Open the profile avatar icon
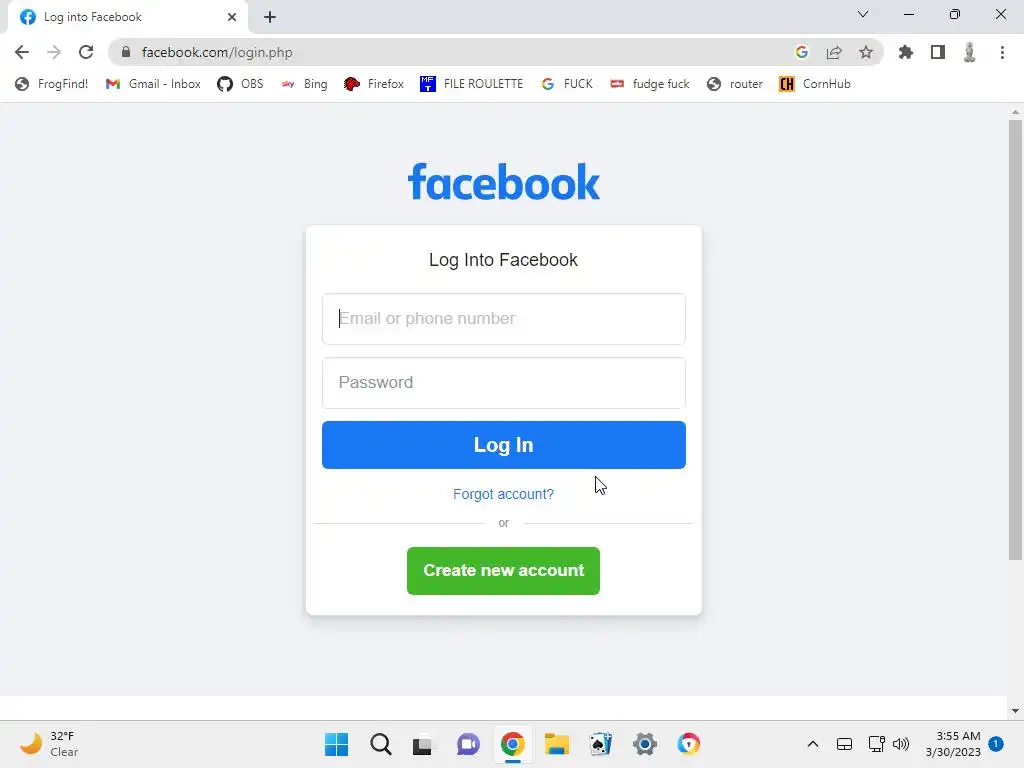The height and width of the screenshot is (768, 1024). coord(969,52)
